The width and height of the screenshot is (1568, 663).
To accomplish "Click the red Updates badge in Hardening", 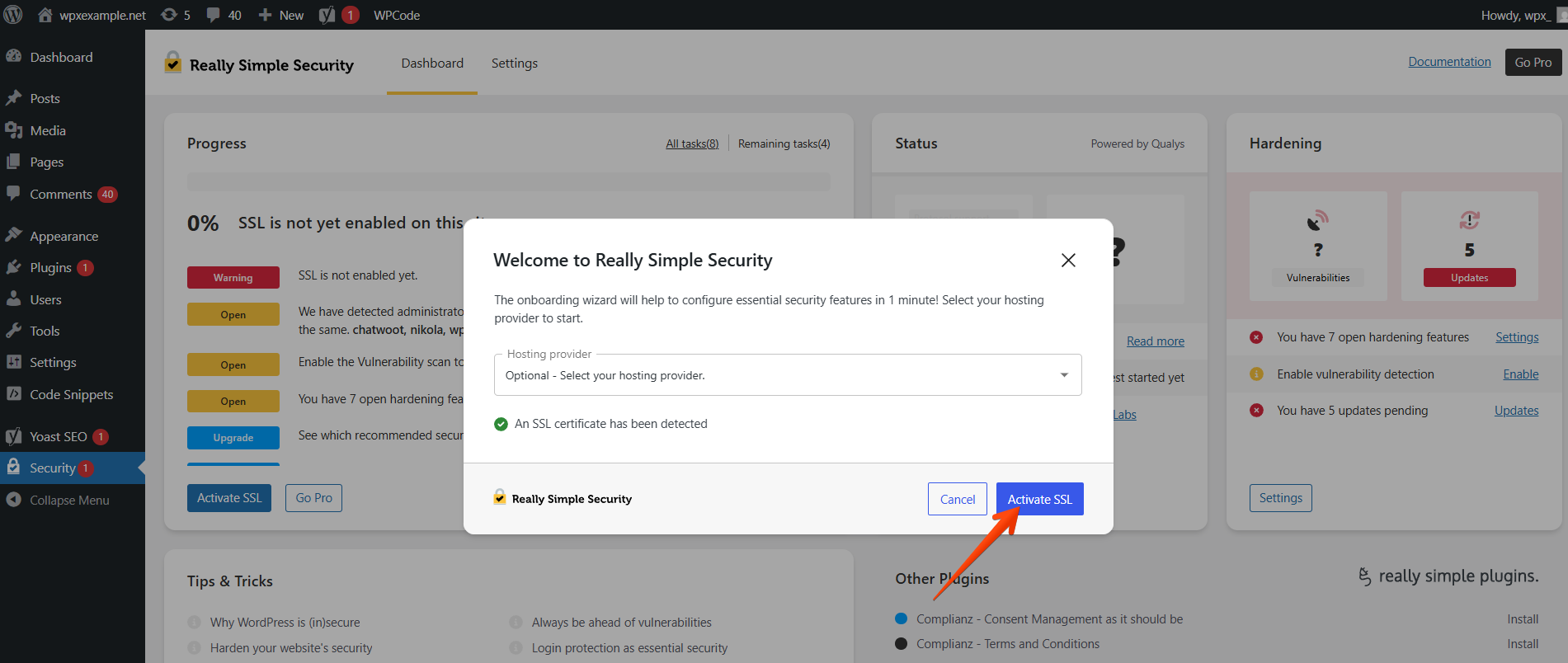I will pos(1469,278).
